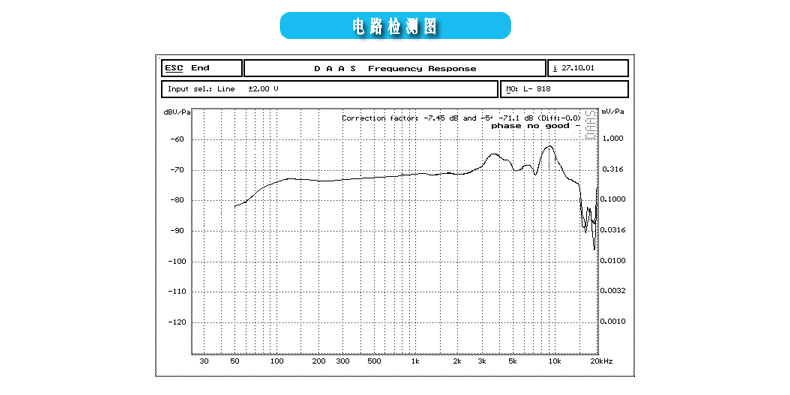Select the MO: L- 818 field
The width and height of the screenshot is (790, 395).
tap(564, 89)
